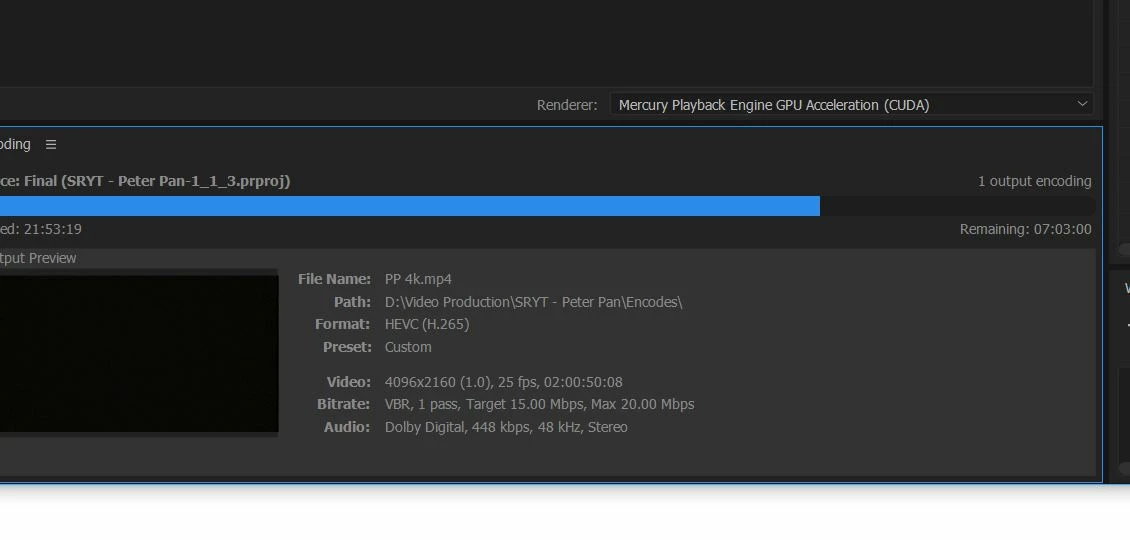Viewport: 1130px width, 540px height.
Task: Click the source title 'Final (SRYT - Peter Pan-1_1_3.prproj)'
Action: coord(157,181)
